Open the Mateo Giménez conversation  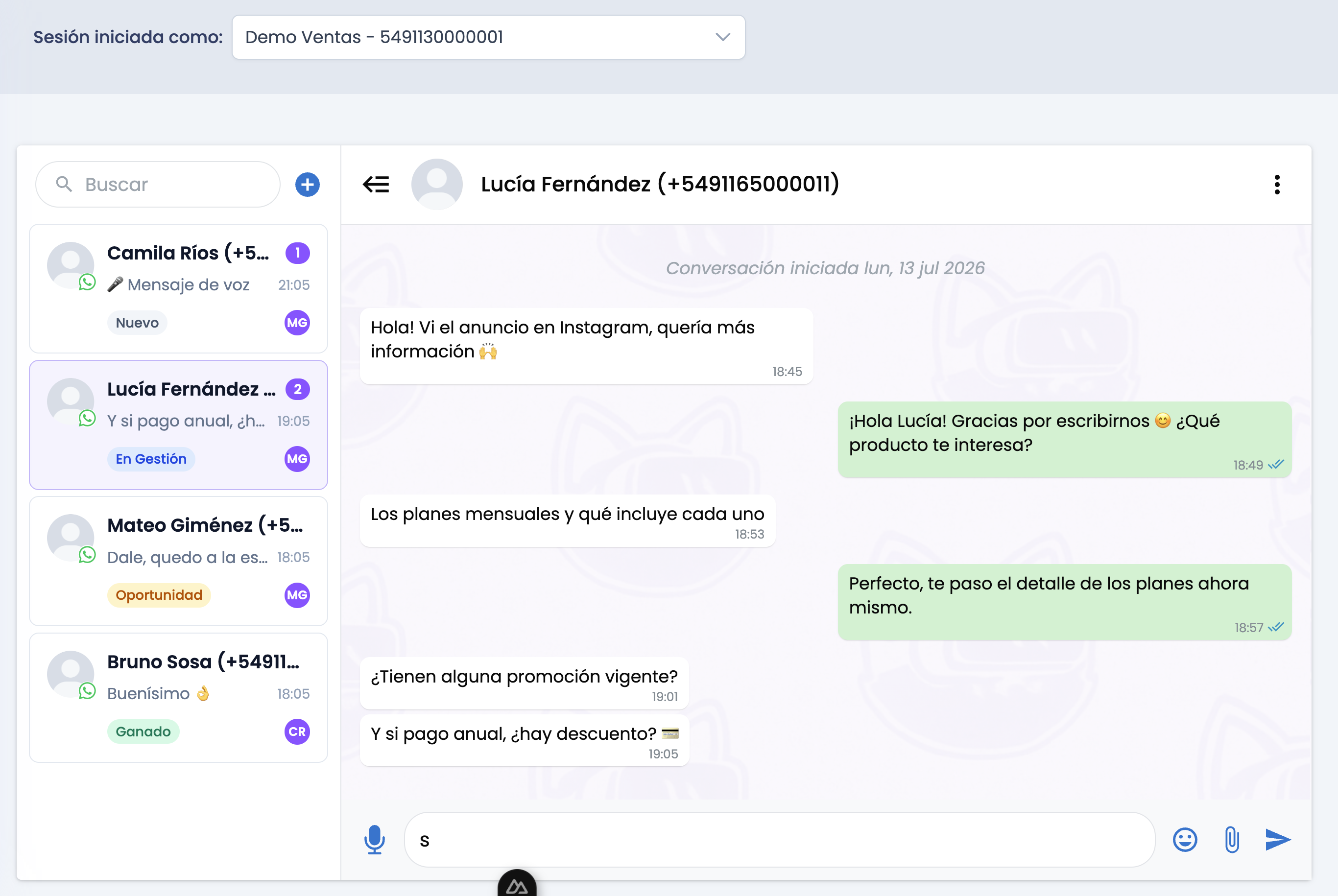[x=178, y=561]
